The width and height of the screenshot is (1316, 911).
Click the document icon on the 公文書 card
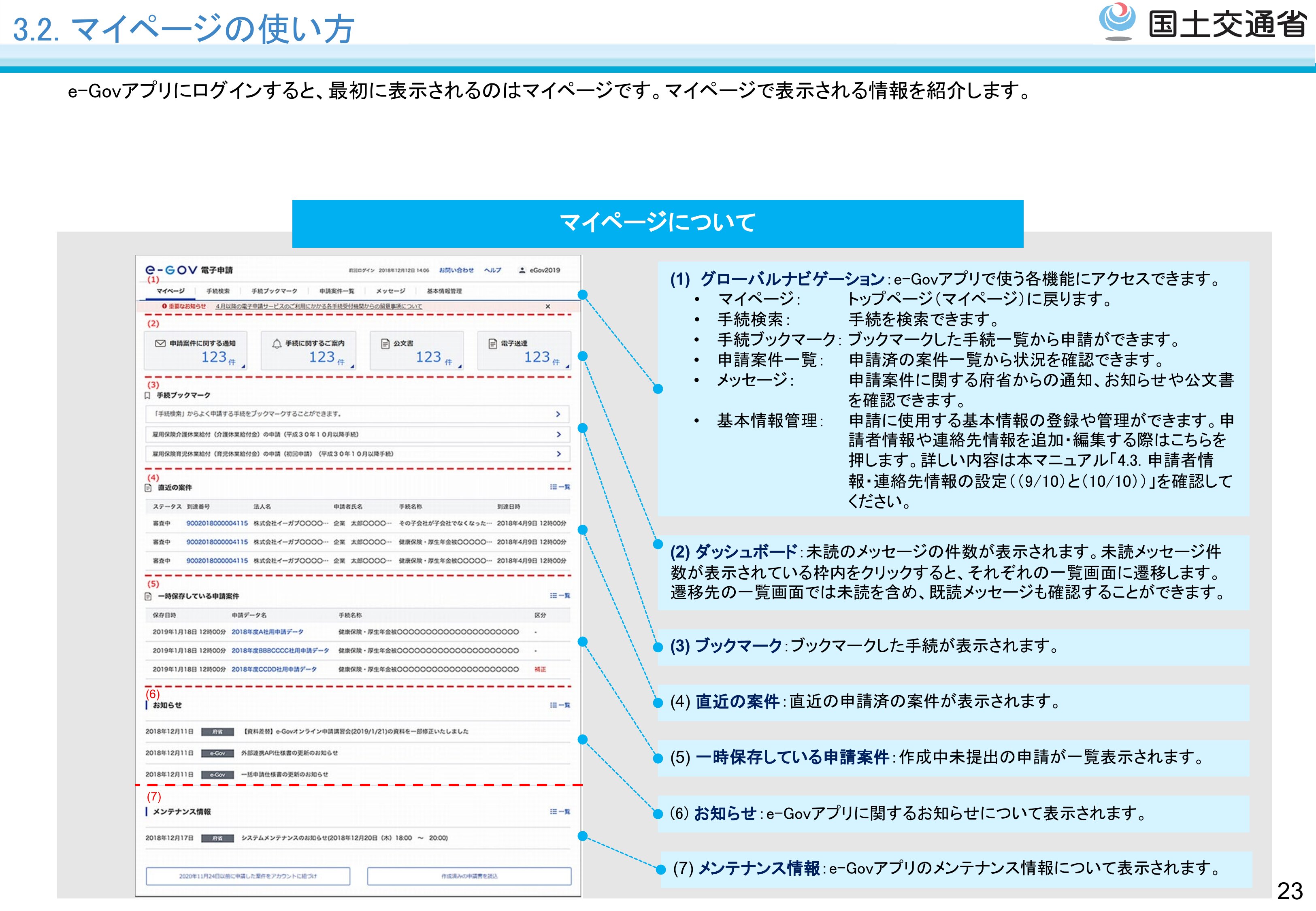pyautogui.click(x=385, y=343)
